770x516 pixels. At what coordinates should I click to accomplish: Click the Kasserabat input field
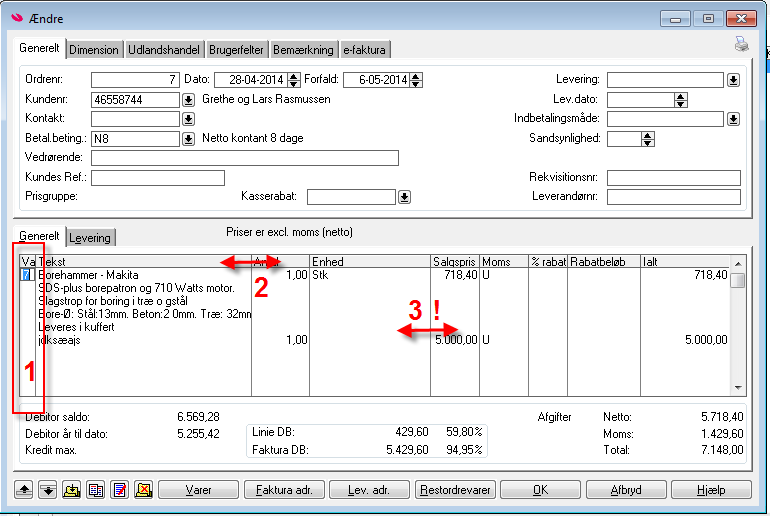351,197
